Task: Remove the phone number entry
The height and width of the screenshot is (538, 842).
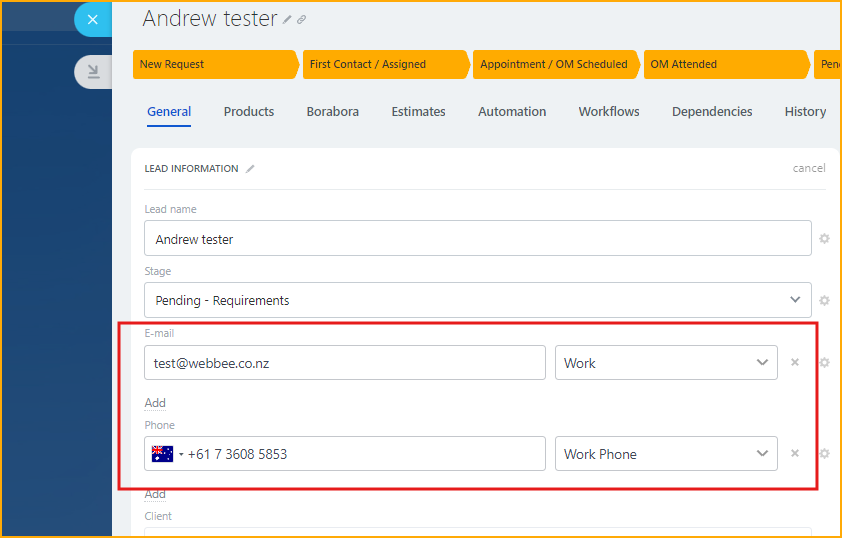Action: pyautogui.click(x=795, y=453)
